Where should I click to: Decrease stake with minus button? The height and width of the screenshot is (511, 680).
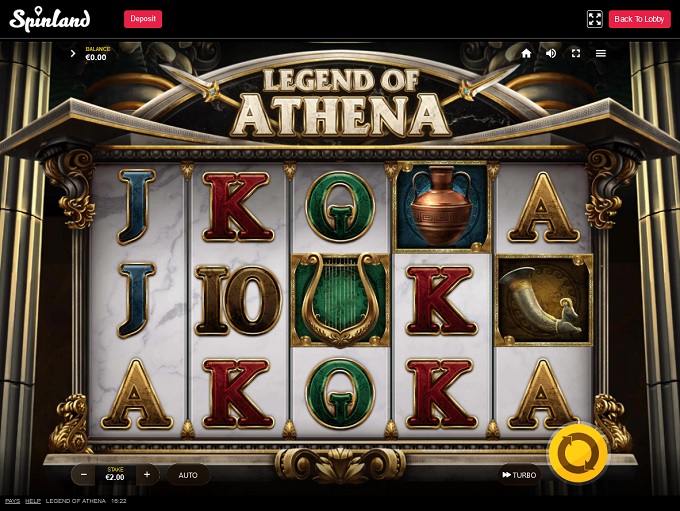(84, 475)
